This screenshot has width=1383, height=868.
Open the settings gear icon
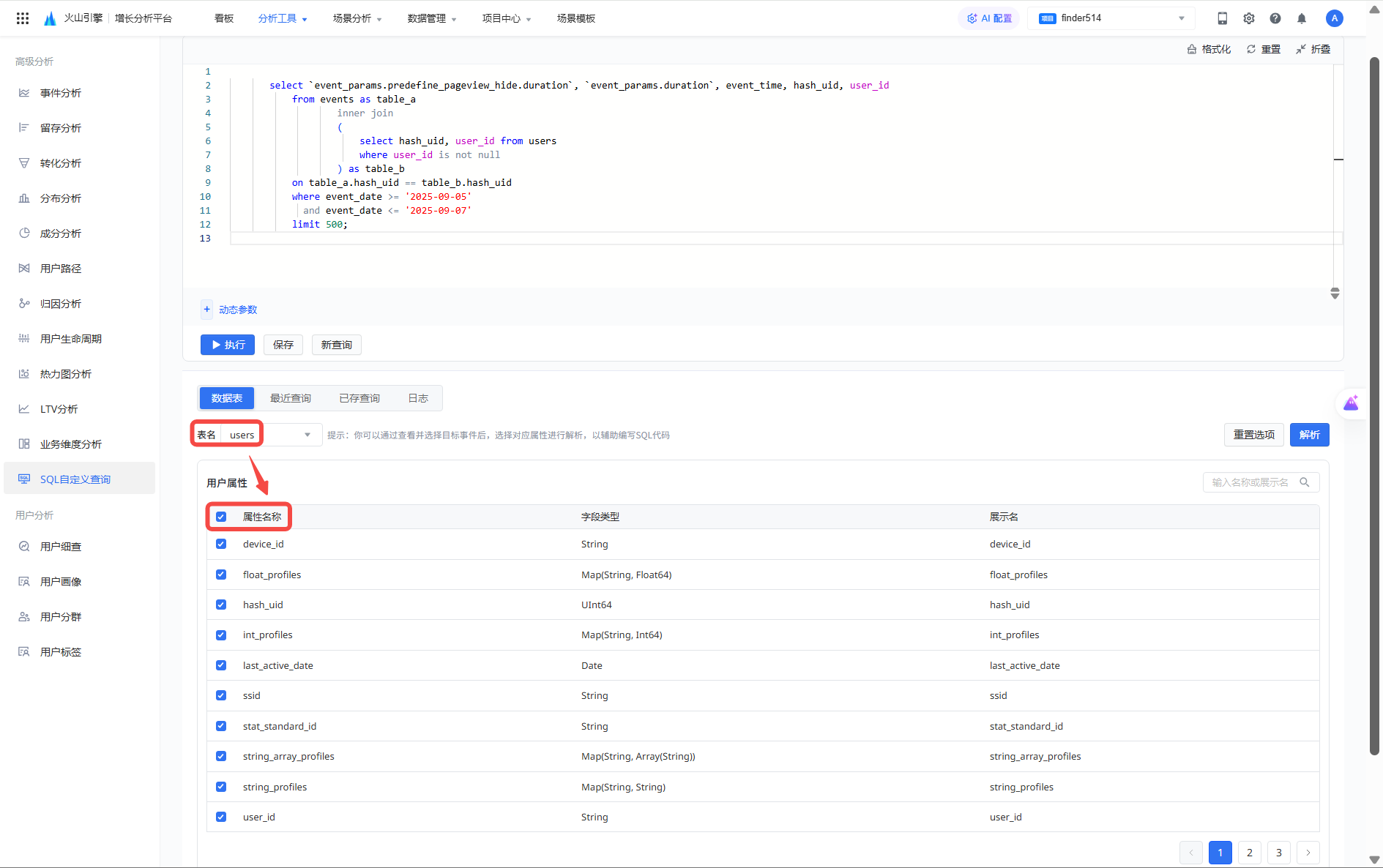point(1248,18)
